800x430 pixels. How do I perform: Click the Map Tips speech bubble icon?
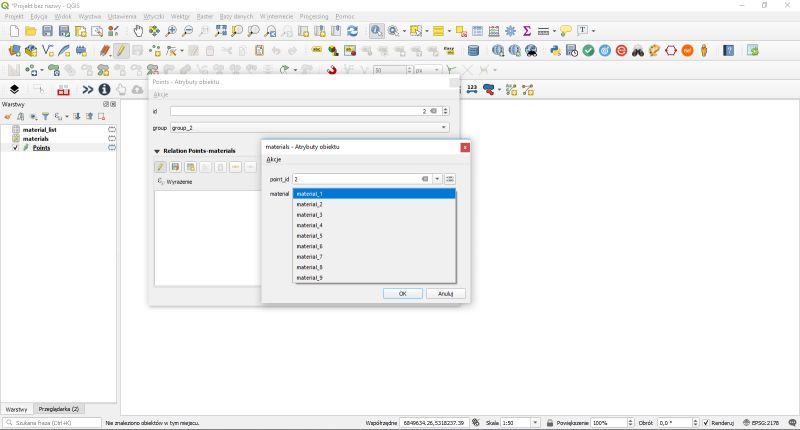coord(565,31)
